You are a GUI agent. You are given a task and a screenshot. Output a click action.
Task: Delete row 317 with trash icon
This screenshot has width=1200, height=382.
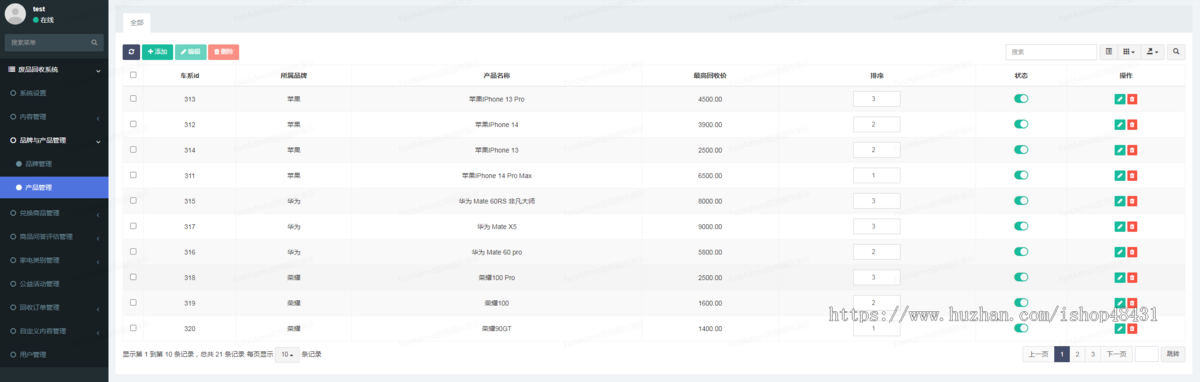click(1132, 226)
